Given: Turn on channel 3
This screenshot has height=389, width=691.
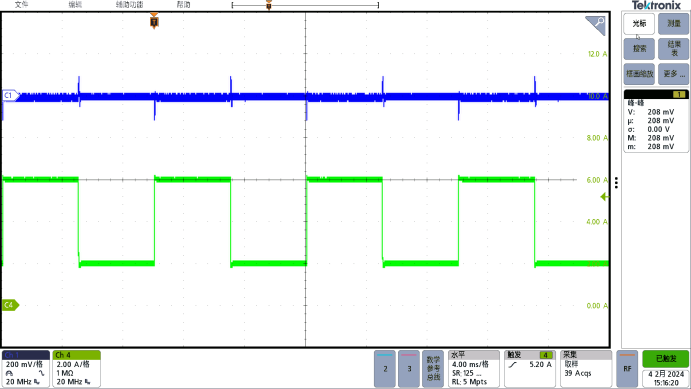Looking at the screenshot, I should click(x=409, y=369).
